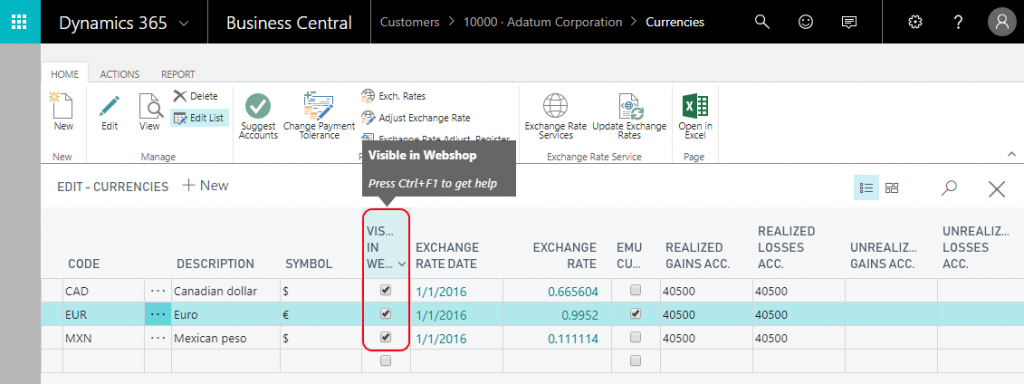Screen dimensions: 1024x384
Task: Close the Currencies page with X
Action: click(997, 189)
